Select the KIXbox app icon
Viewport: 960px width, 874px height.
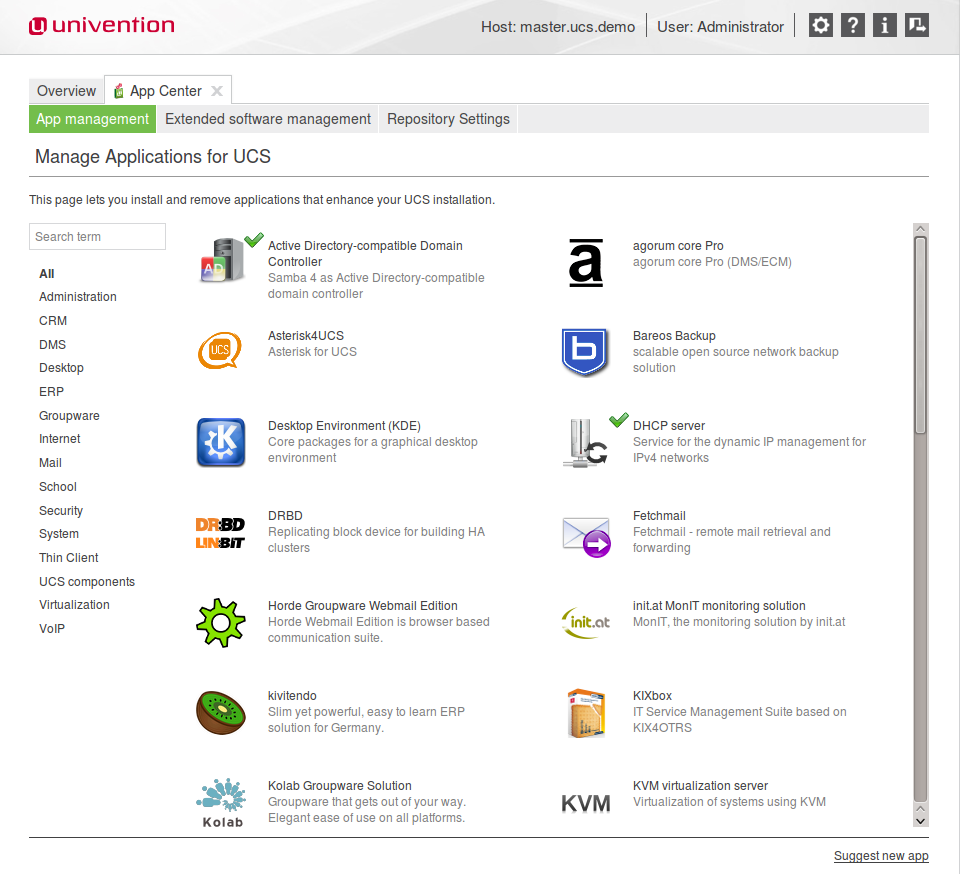coord(586,713)
